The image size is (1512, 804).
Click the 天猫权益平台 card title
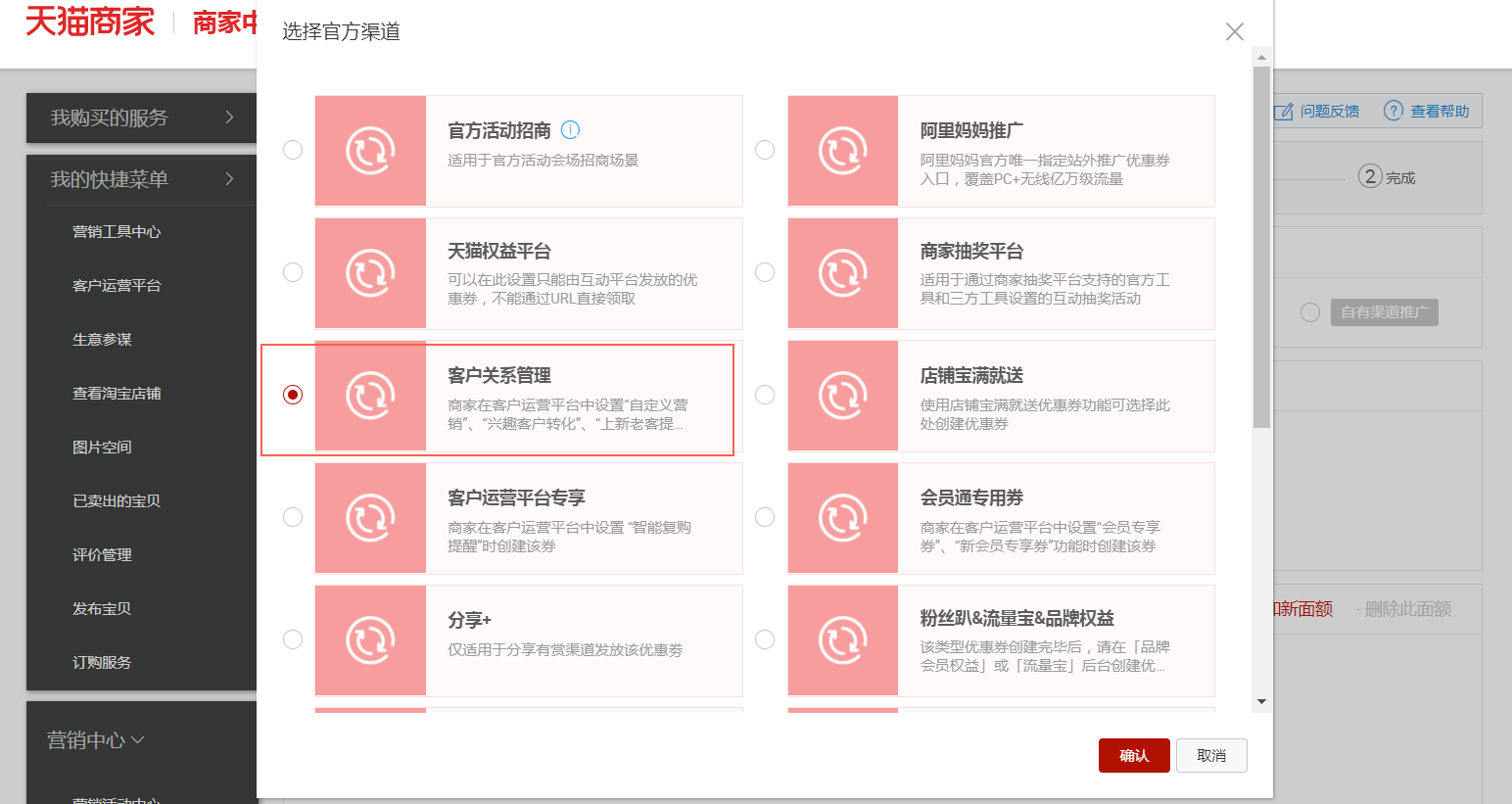pos(499,252)
